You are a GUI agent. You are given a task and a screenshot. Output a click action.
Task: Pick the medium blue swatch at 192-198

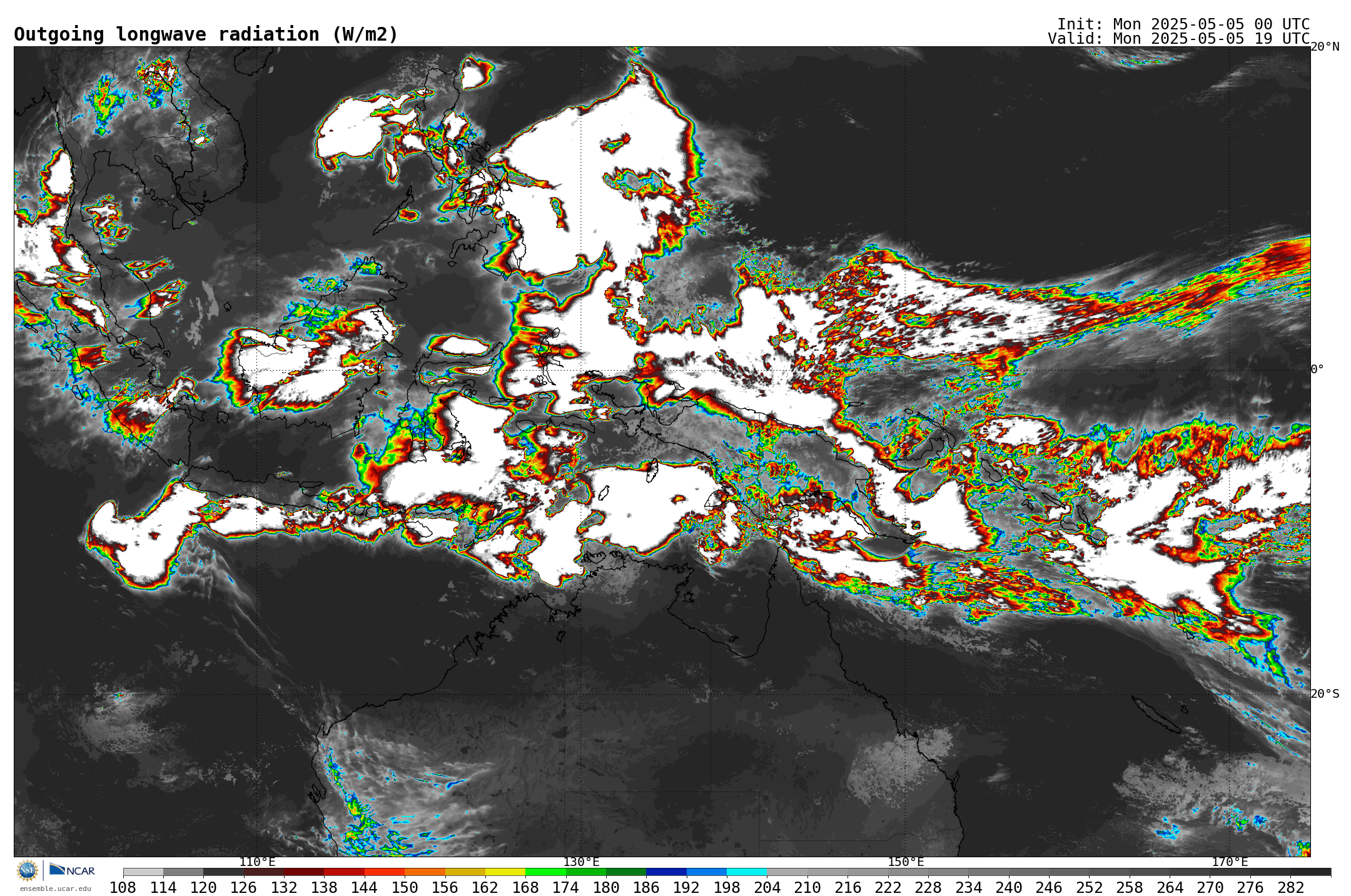tap(707, 872)
